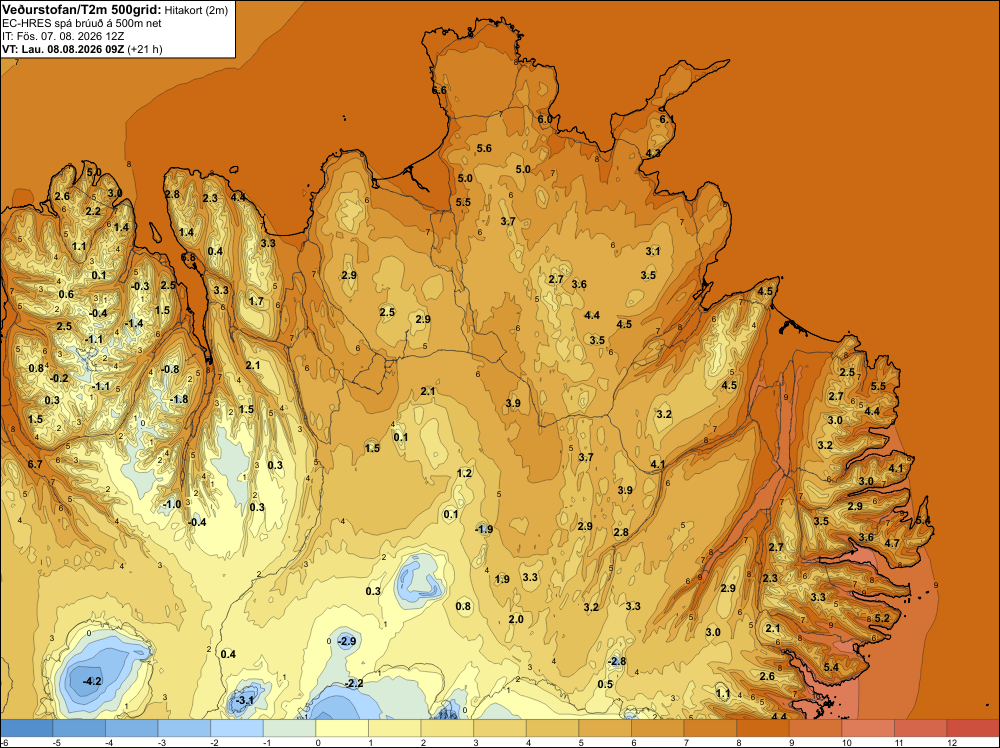Click the legend color band between -6 and -5
The width and height of the screenshot is (1000, 748).
tap(26, 728)
